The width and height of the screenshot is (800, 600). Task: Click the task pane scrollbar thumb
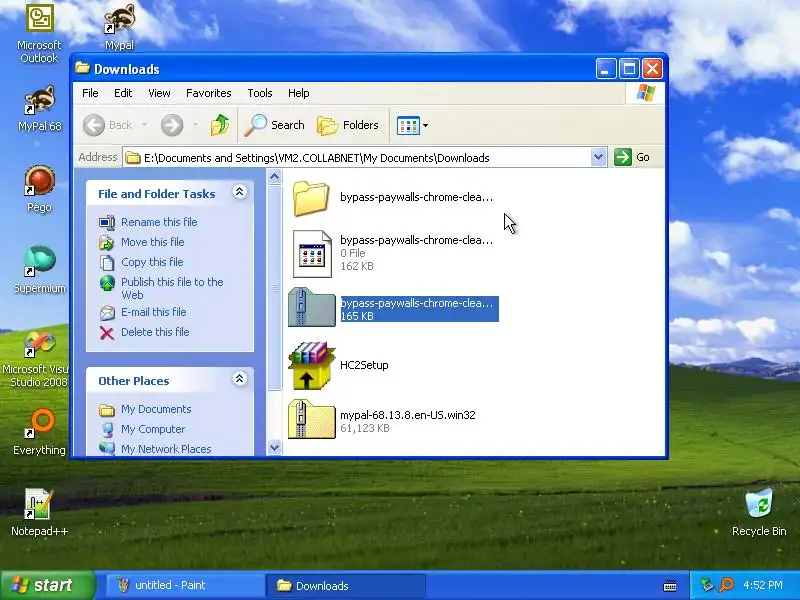click(x=274, y=287)
